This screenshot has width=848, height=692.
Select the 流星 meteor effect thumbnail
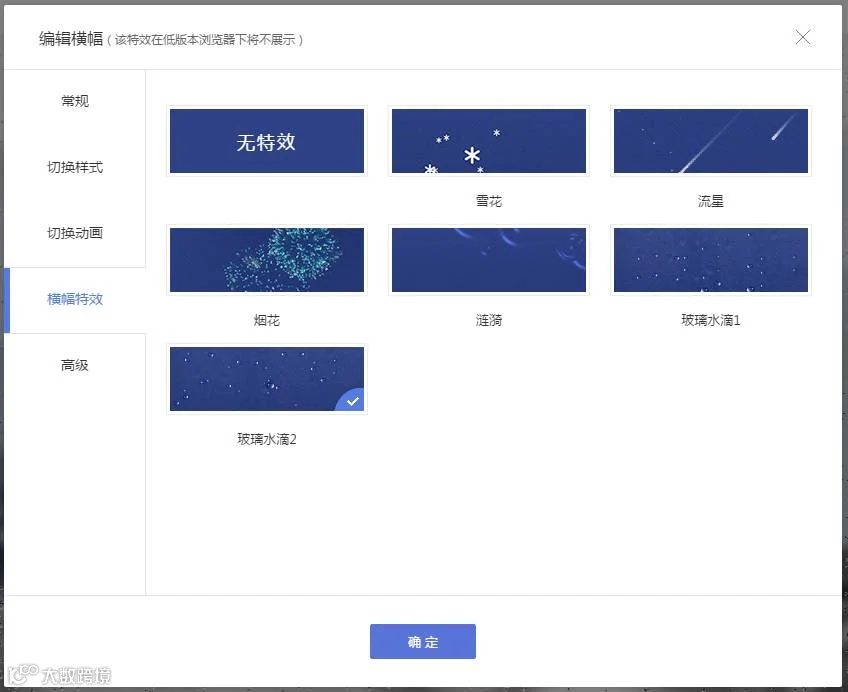click(711, 141)
